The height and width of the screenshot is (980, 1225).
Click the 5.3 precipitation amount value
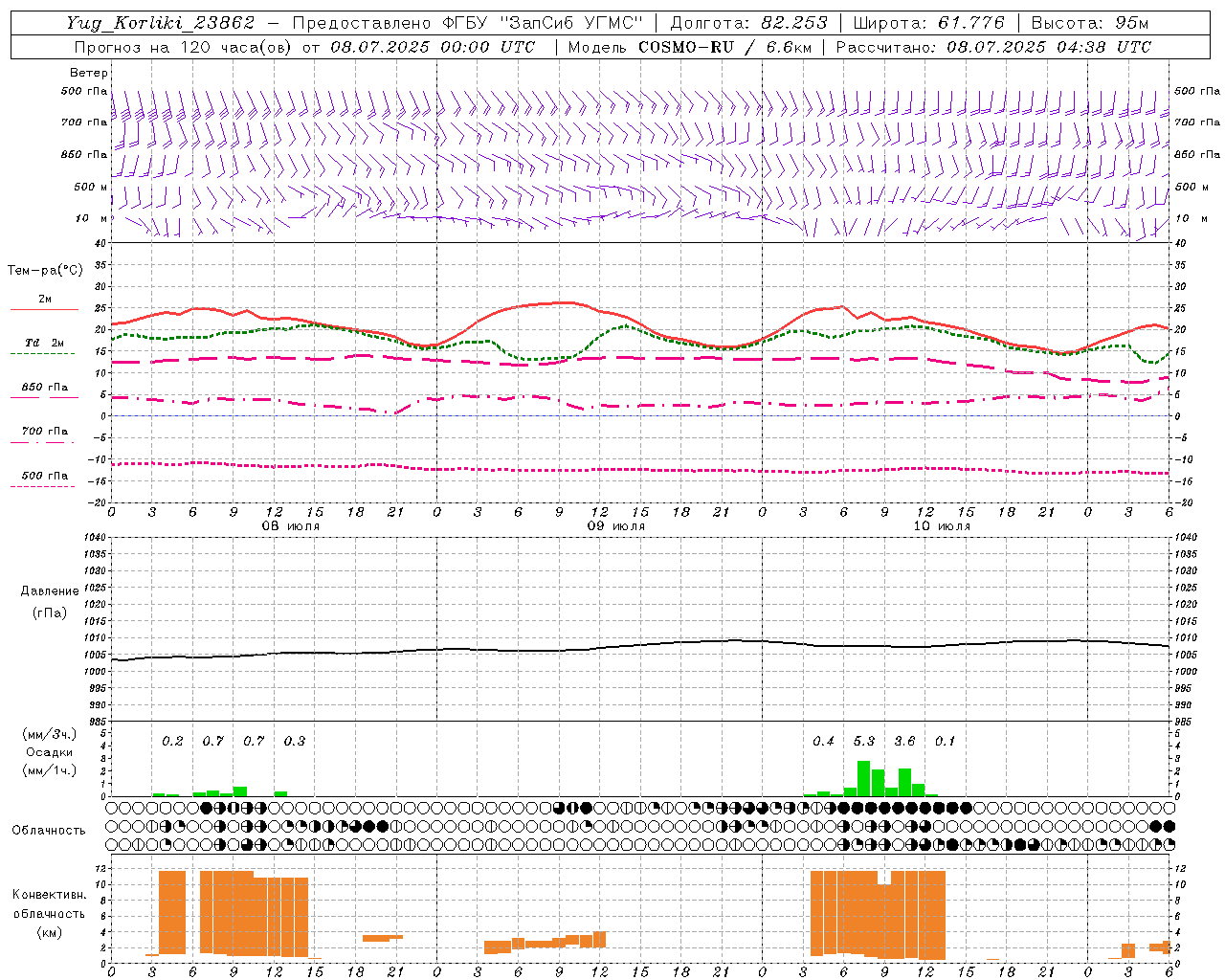(x=864, y=741)
